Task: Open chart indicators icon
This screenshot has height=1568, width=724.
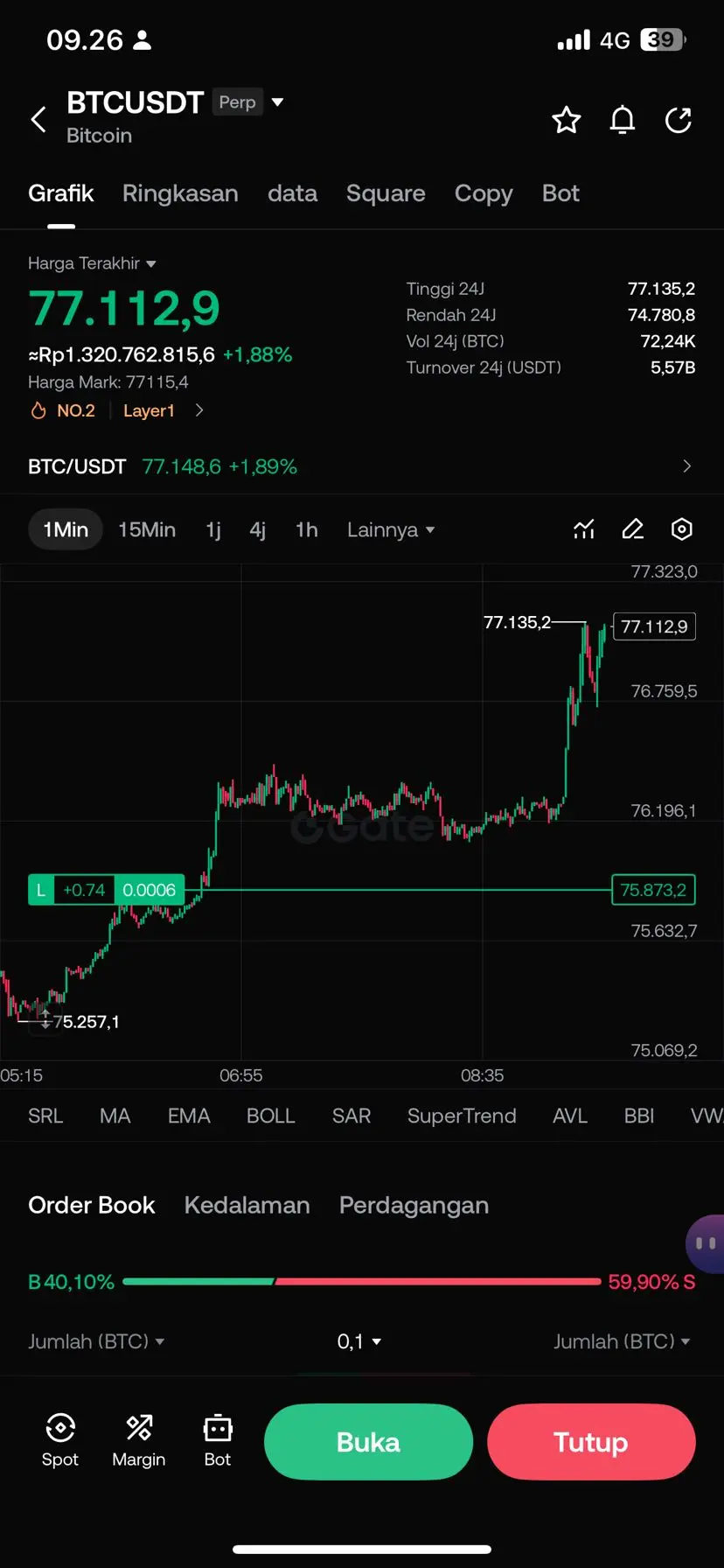Action: [x=584, y=529]
